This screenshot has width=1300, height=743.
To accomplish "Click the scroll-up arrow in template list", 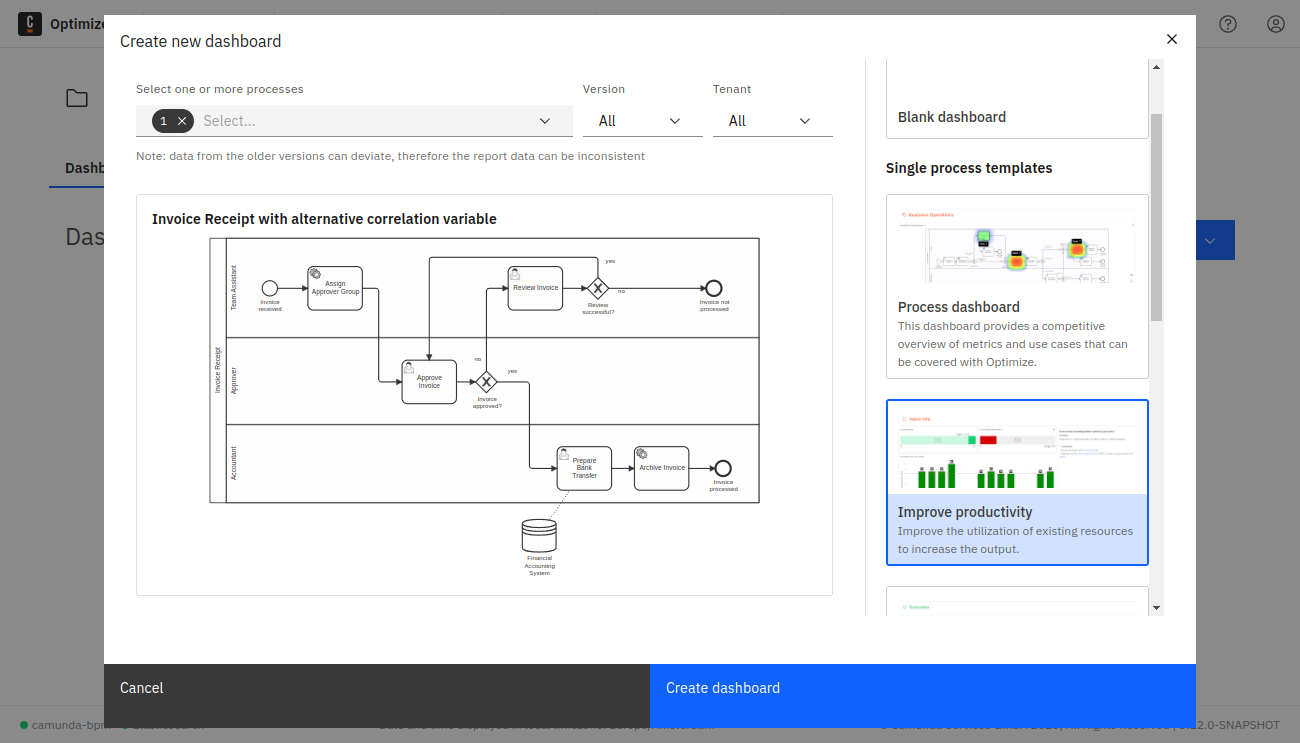I will 1157,65.
